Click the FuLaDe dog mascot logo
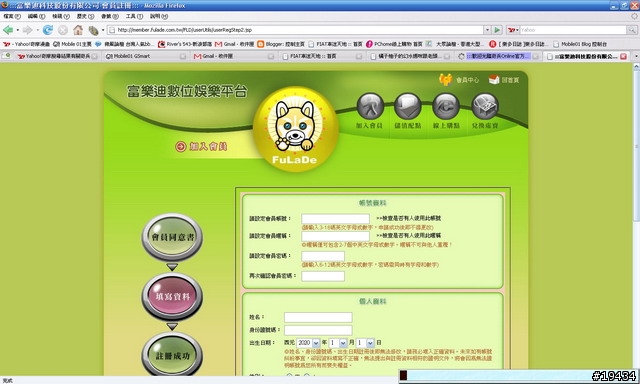 (295, 129)
